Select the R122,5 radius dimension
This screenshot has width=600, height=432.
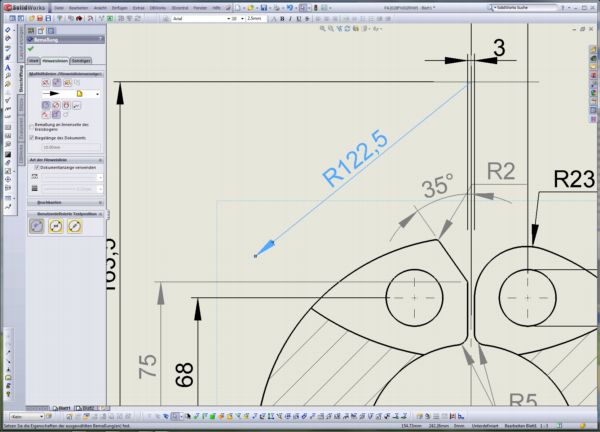coord(355,158)
